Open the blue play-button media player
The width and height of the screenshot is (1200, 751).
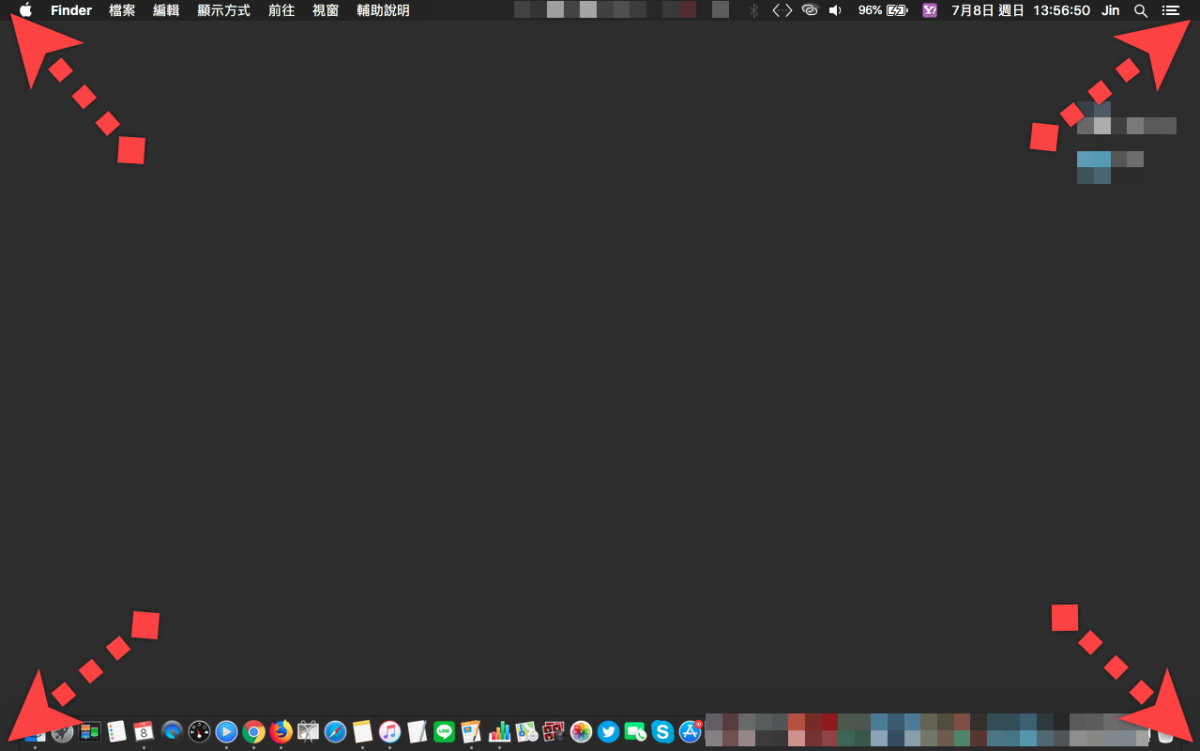(x=226, y=732)
